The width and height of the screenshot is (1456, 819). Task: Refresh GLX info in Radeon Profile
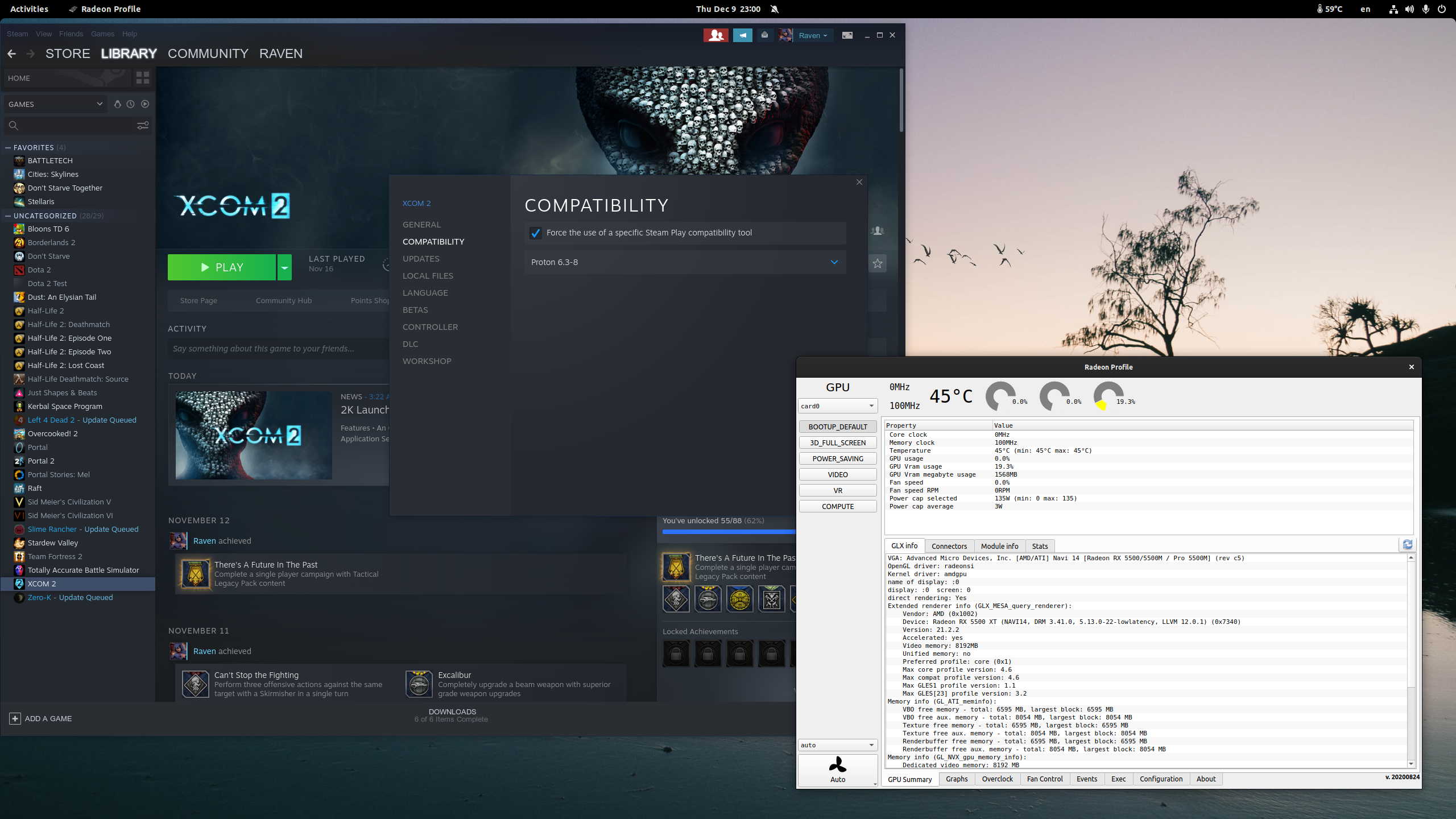click(1408, 545)
